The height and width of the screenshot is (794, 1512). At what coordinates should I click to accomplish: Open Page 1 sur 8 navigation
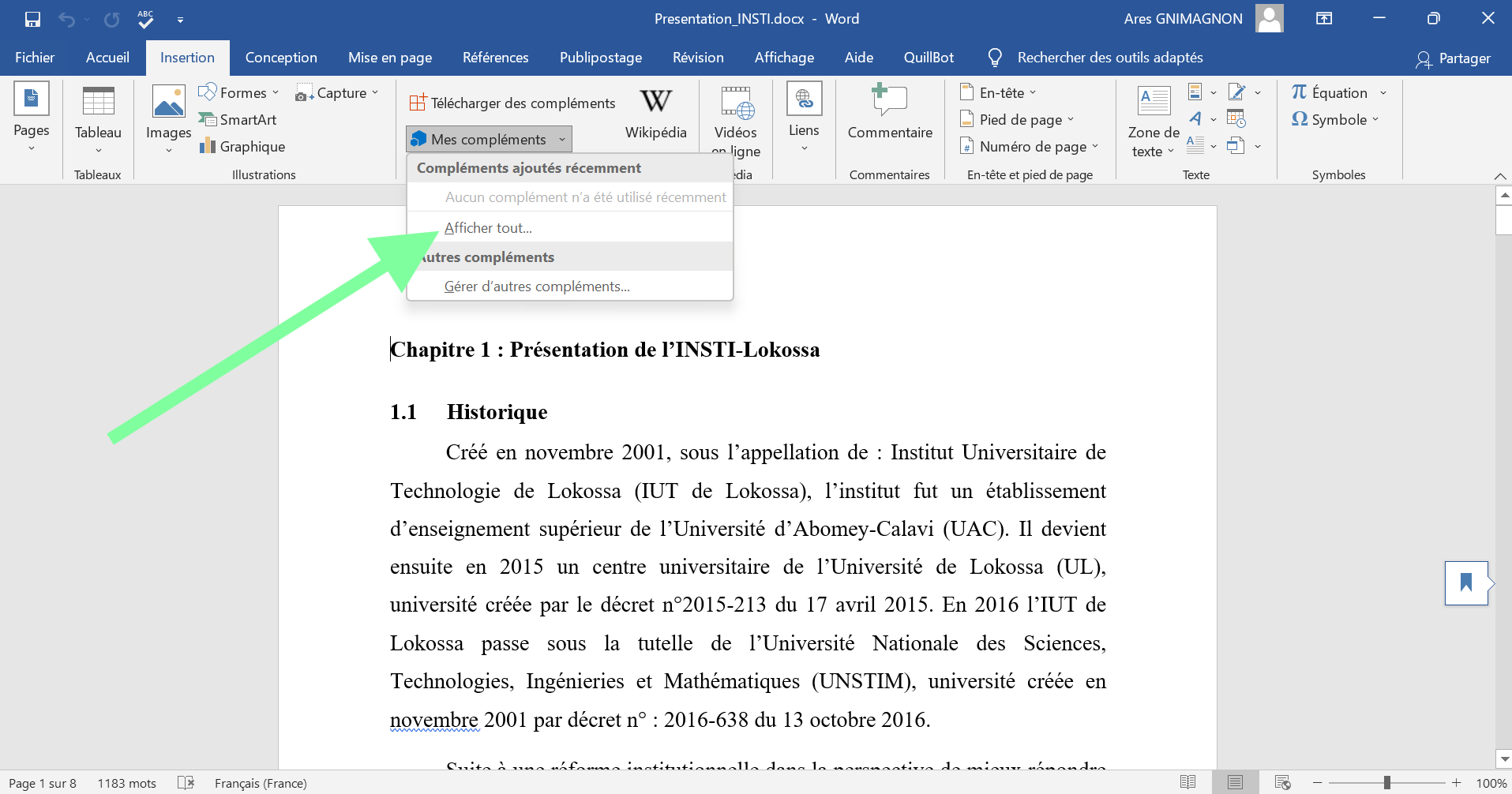click(43, 783)
